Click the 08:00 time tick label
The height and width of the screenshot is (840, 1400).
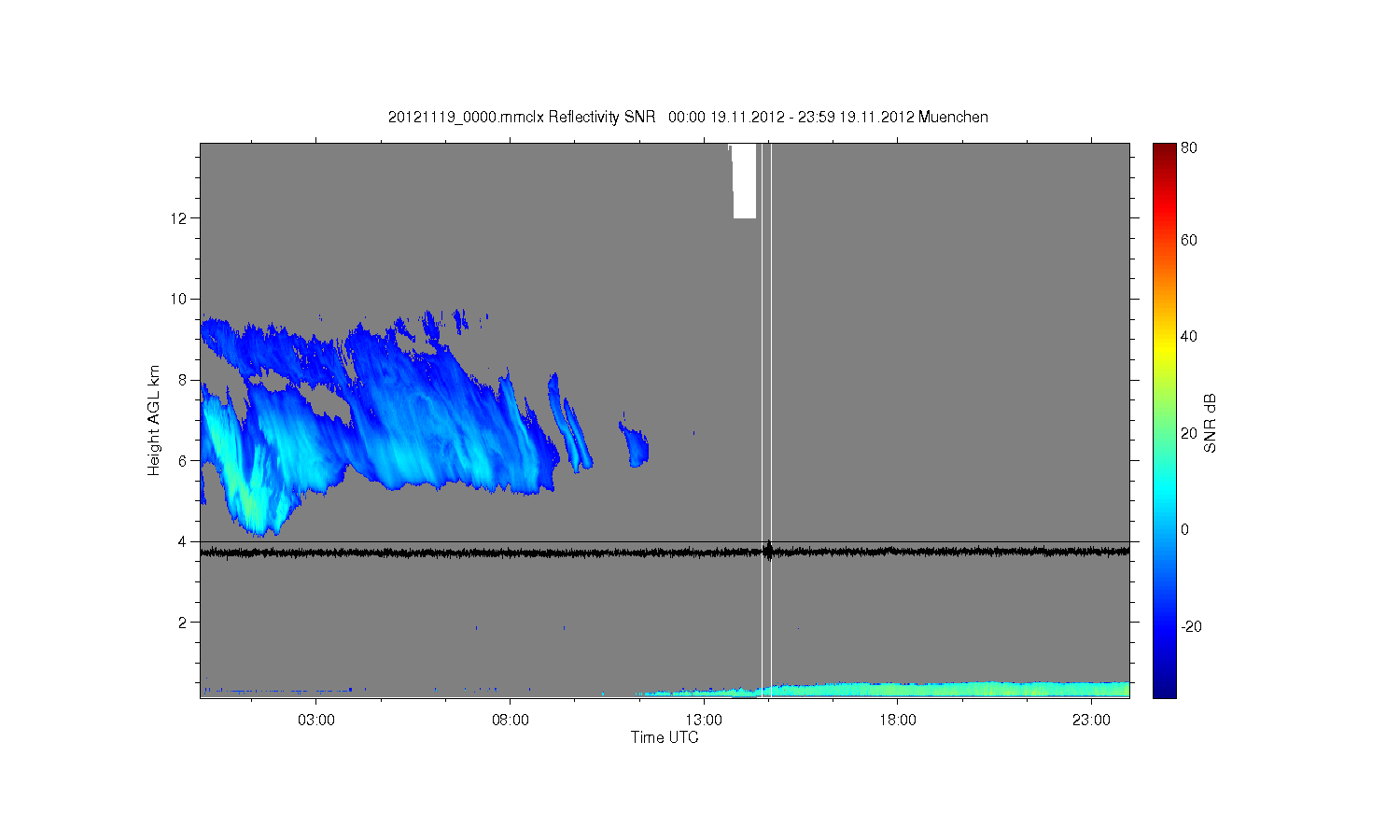(511, 720)
